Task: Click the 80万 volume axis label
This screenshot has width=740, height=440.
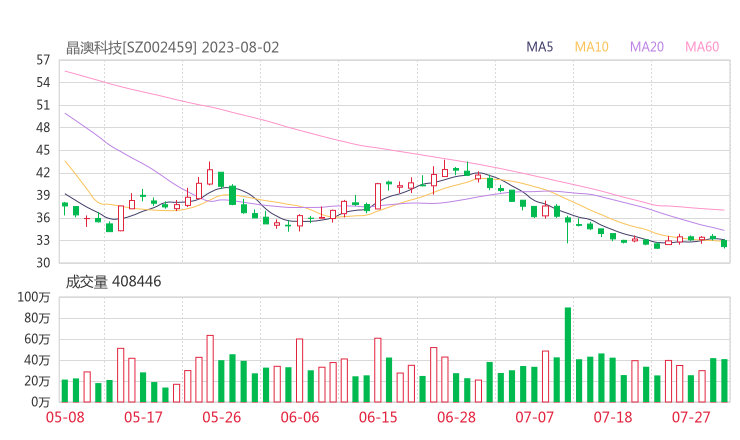Action: point(37,318)
